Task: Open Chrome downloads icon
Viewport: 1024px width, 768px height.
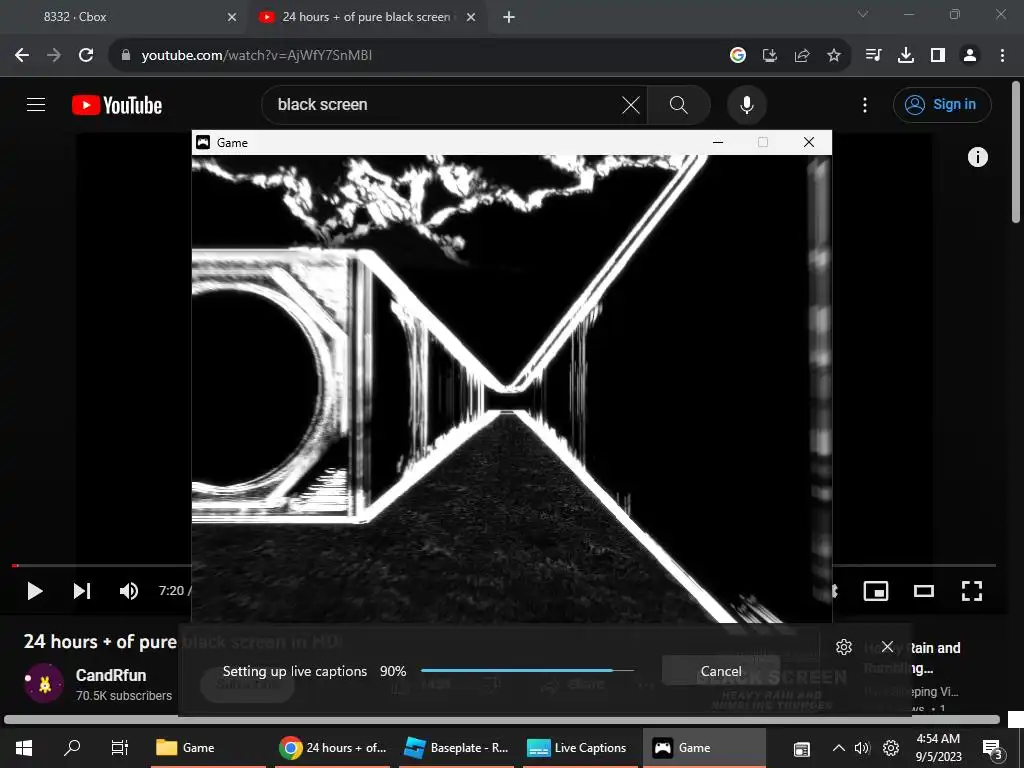Action: pyautogui.click(x=906, y=56)
